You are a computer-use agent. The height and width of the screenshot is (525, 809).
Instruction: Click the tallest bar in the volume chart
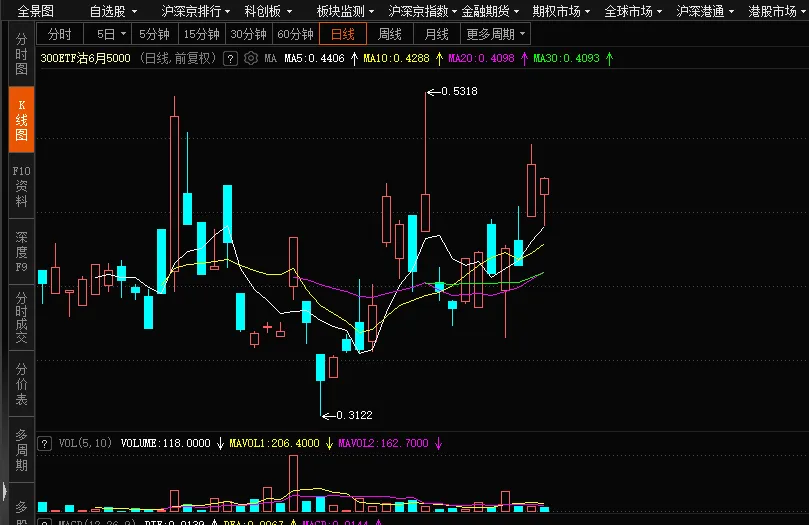click(x=294, y=483)
